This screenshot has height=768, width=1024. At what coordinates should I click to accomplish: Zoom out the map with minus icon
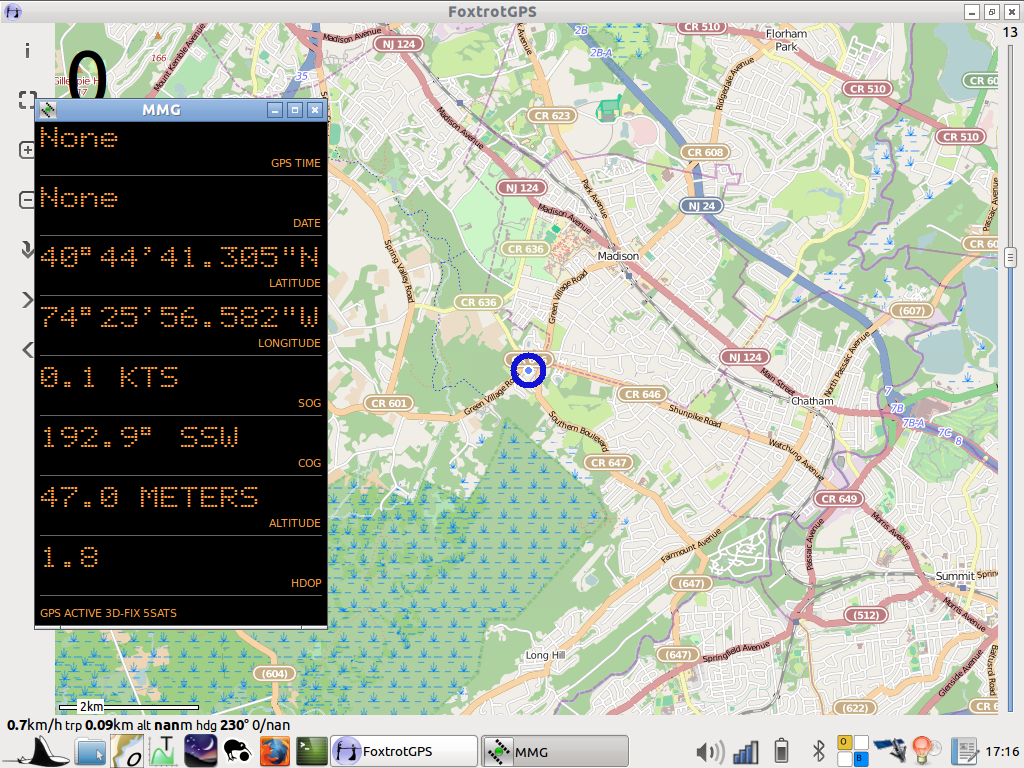pyautogui.click(x=27, y=199)
